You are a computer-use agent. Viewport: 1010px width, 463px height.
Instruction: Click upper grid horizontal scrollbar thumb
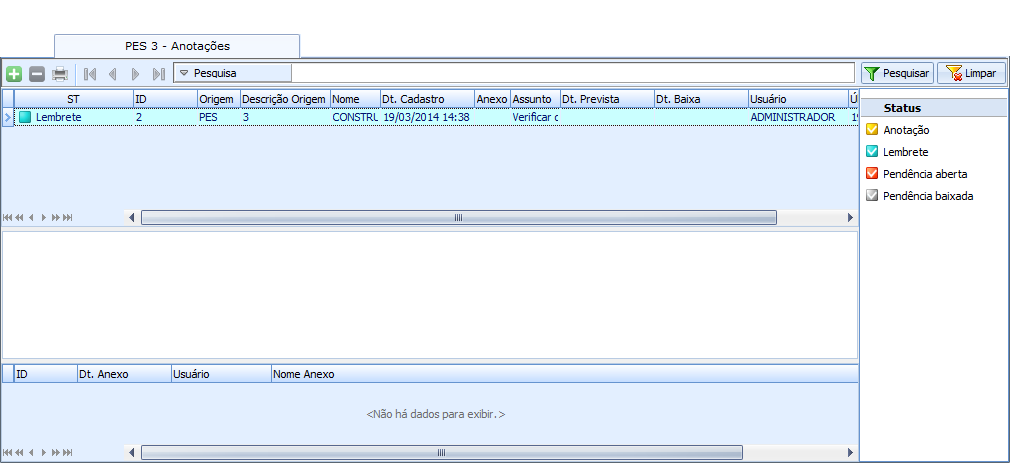point(459,218)
